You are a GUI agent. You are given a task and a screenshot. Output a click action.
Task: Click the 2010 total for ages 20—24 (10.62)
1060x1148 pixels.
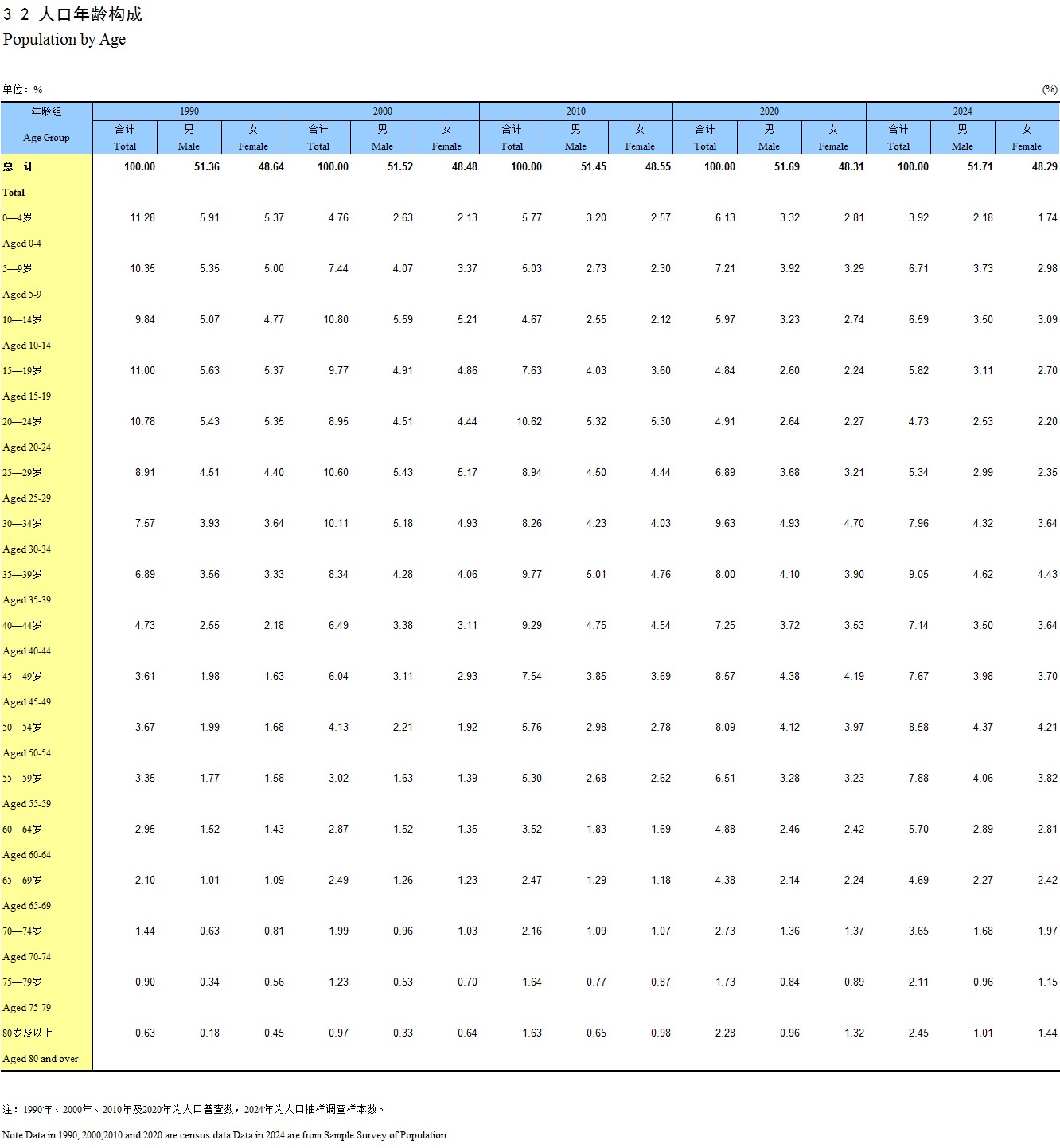529,422
